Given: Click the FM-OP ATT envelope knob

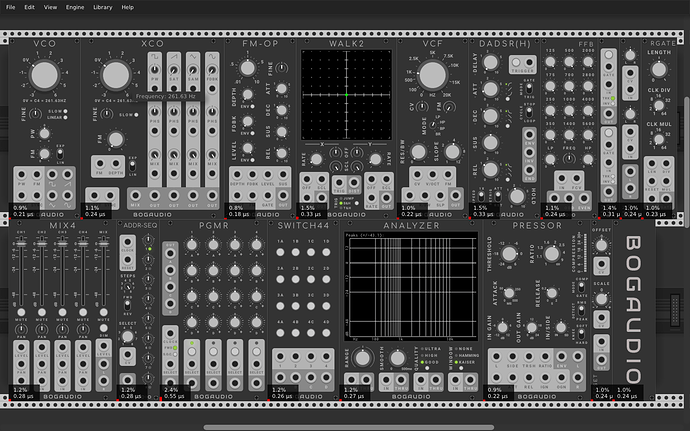Looking at the screenshot, I should point(282,89).
